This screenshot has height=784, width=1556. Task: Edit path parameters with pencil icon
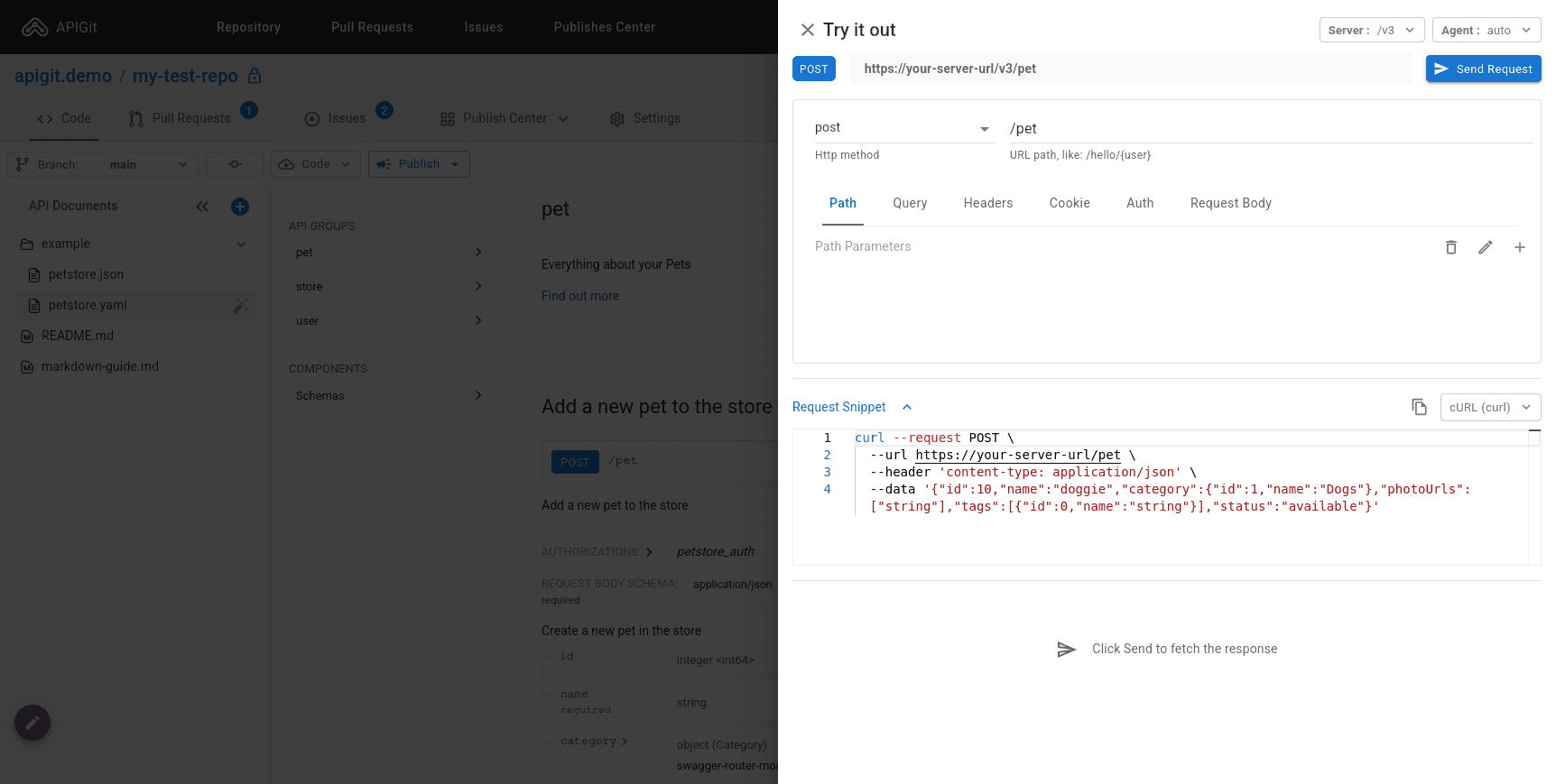[x=1486, y=247]
